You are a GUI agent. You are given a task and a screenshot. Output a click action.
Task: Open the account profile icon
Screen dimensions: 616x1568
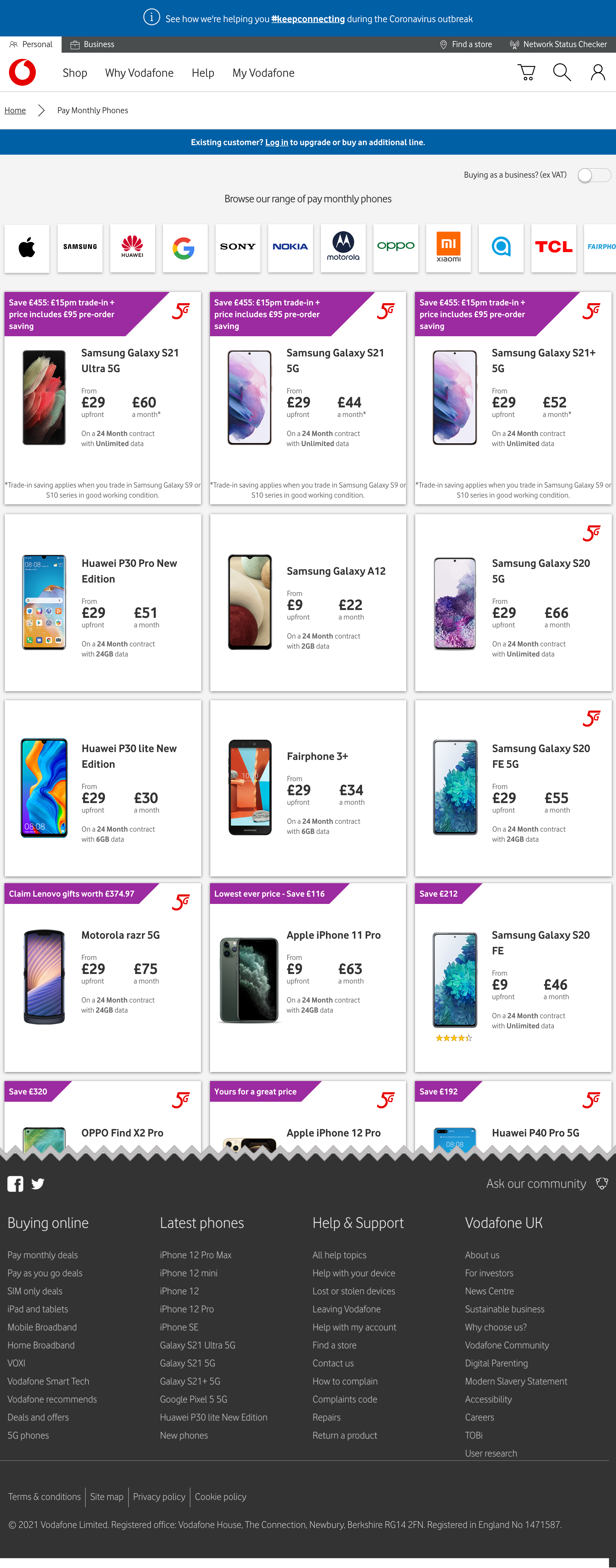tap(598, 73)
